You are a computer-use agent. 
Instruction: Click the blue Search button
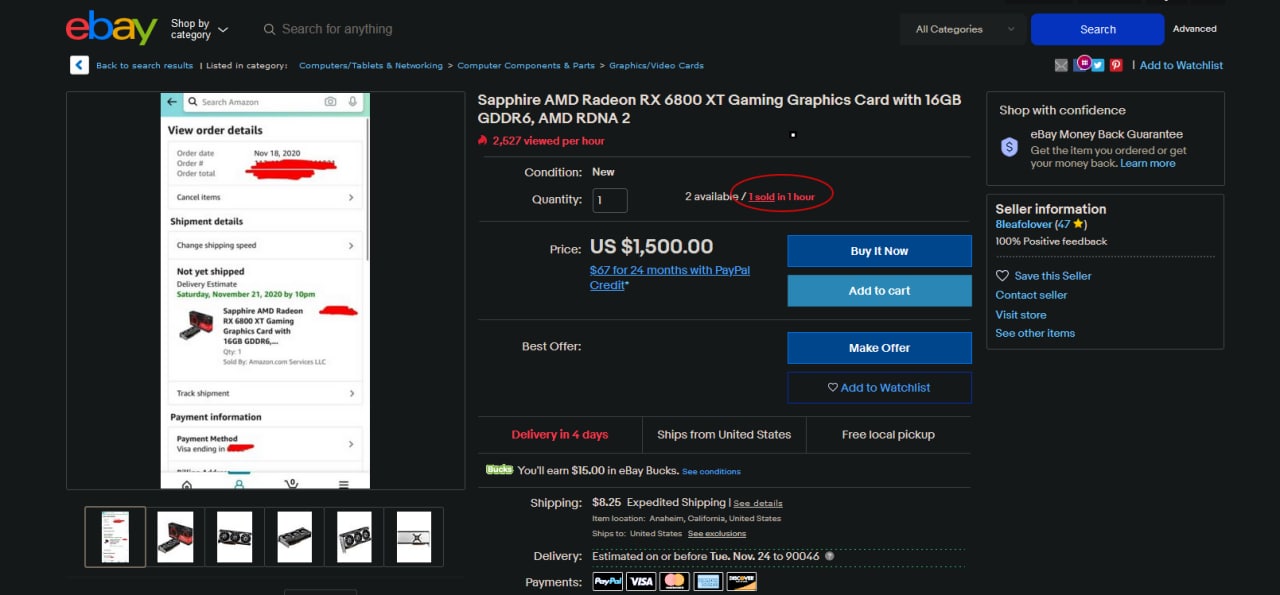pyautogui.click(x=1097, y=29)
